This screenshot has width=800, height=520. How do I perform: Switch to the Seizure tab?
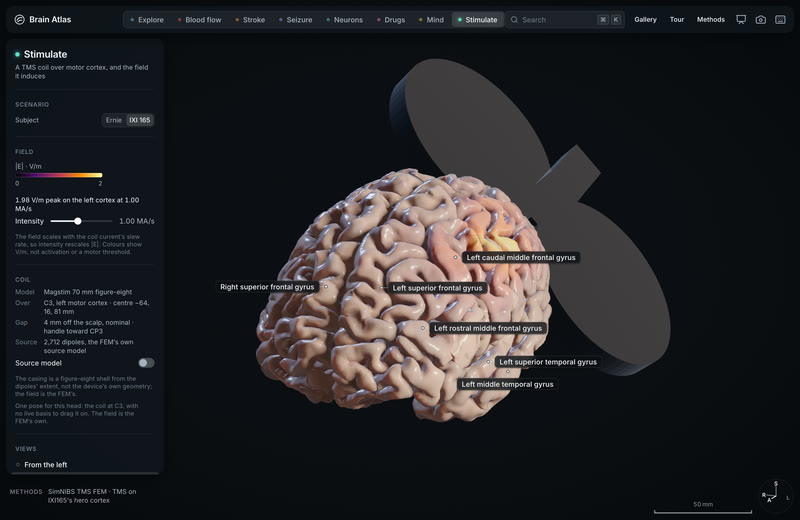tap(295, 20)
